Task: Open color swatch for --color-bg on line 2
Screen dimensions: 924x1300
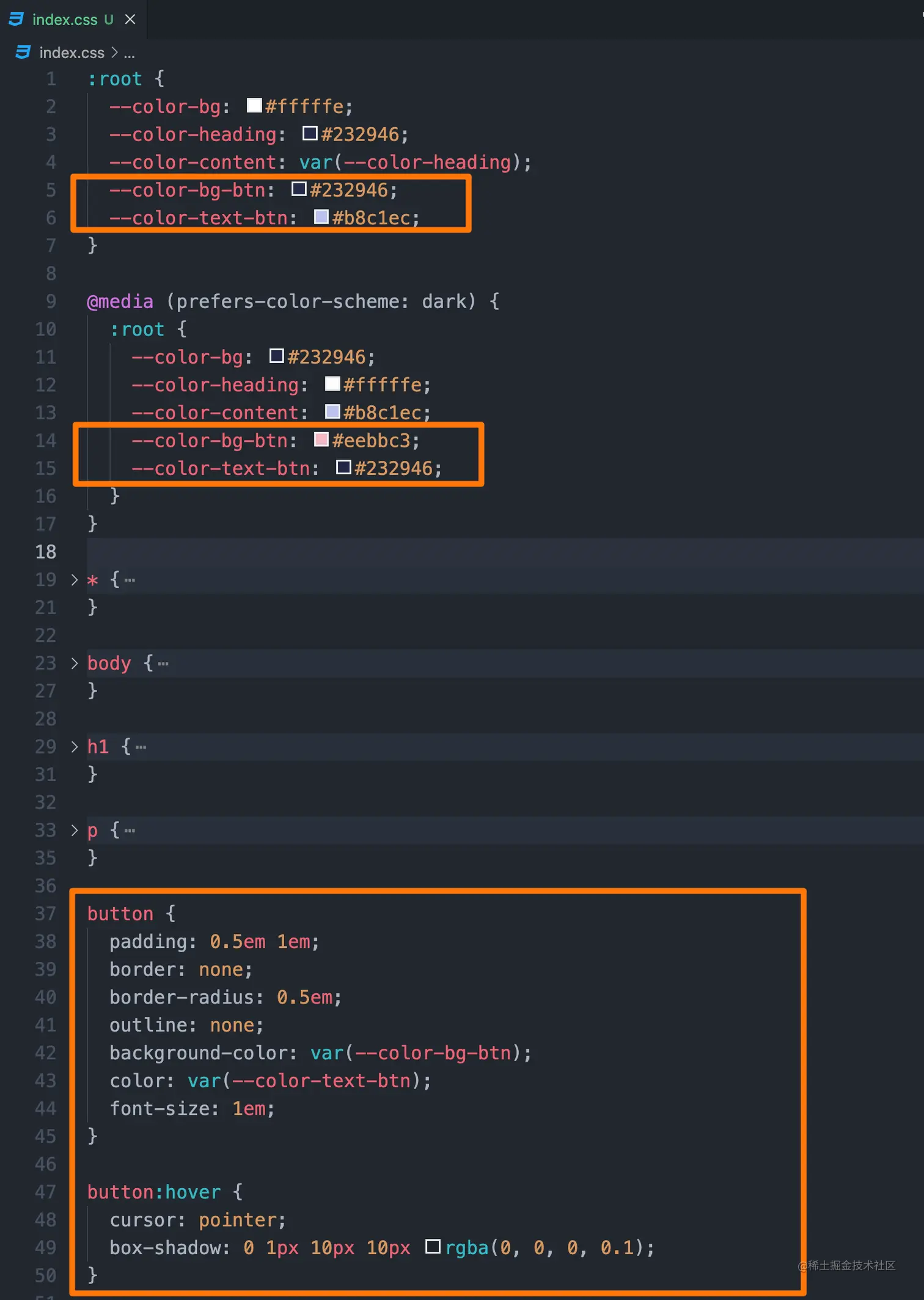Action: [254, 105]
